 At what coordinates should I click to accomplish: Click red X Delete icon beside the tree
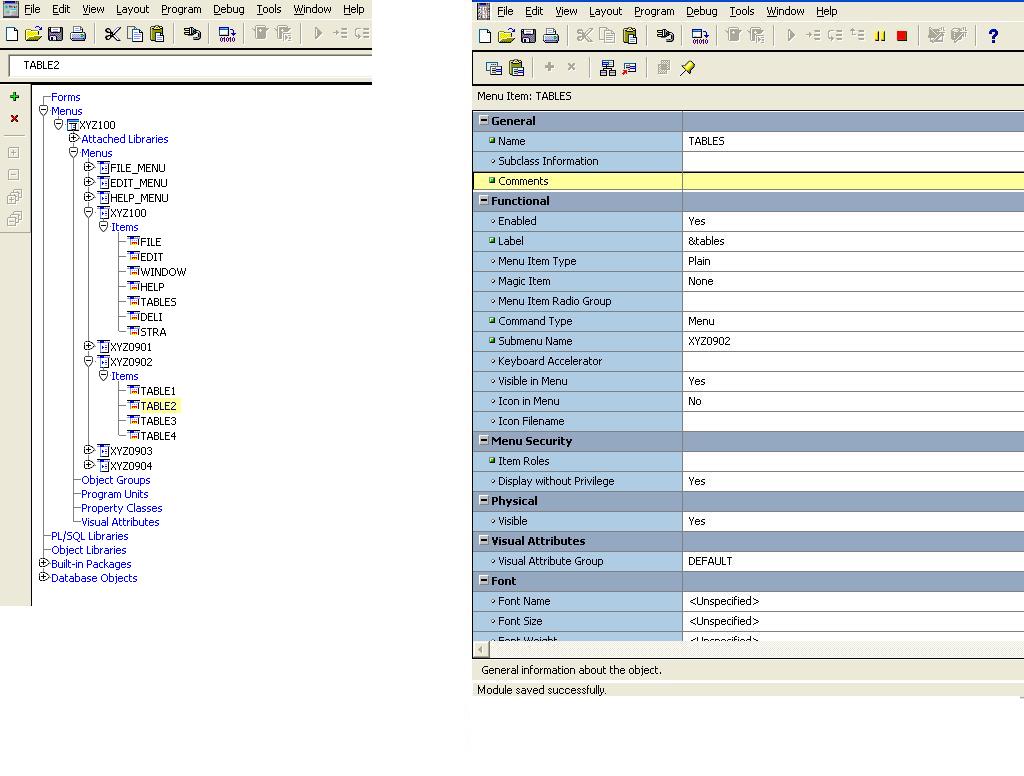coord(14,118)
